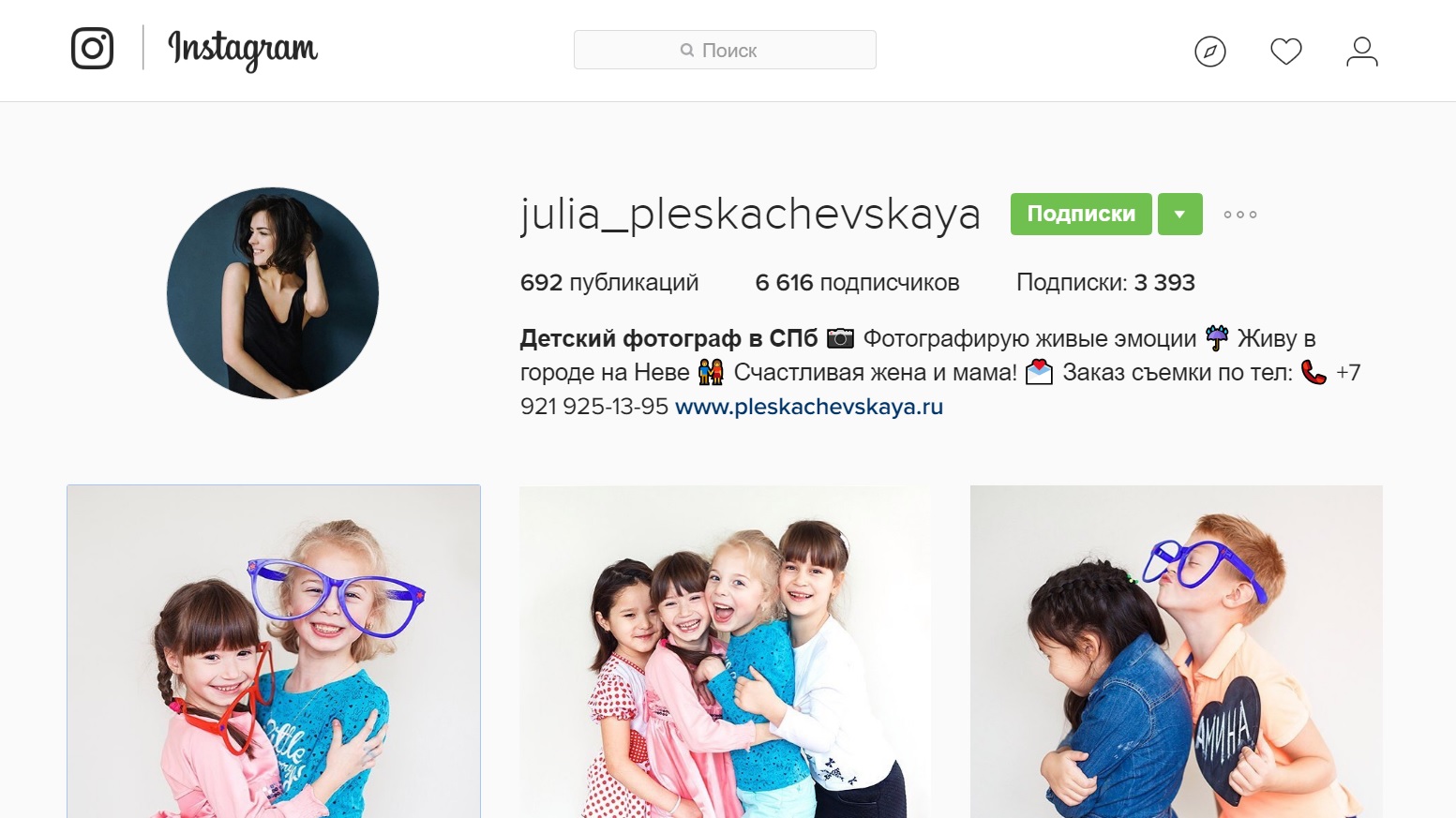Viewport: 1456px width, 818px height.
Task: Click the Поиск search field
Action: point(725,50)
